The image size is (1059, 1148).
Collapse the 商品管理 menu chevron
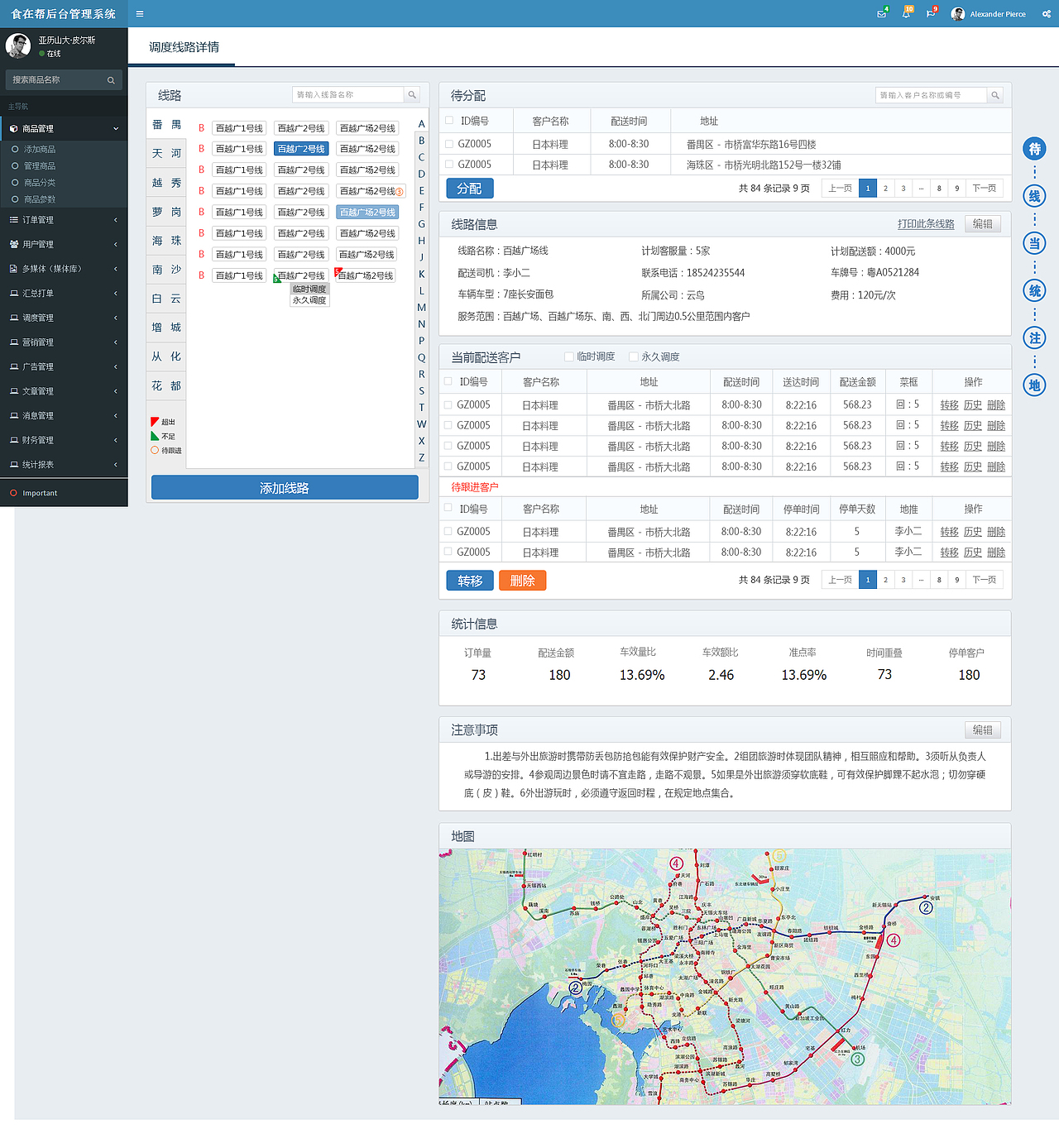point(116,129)
